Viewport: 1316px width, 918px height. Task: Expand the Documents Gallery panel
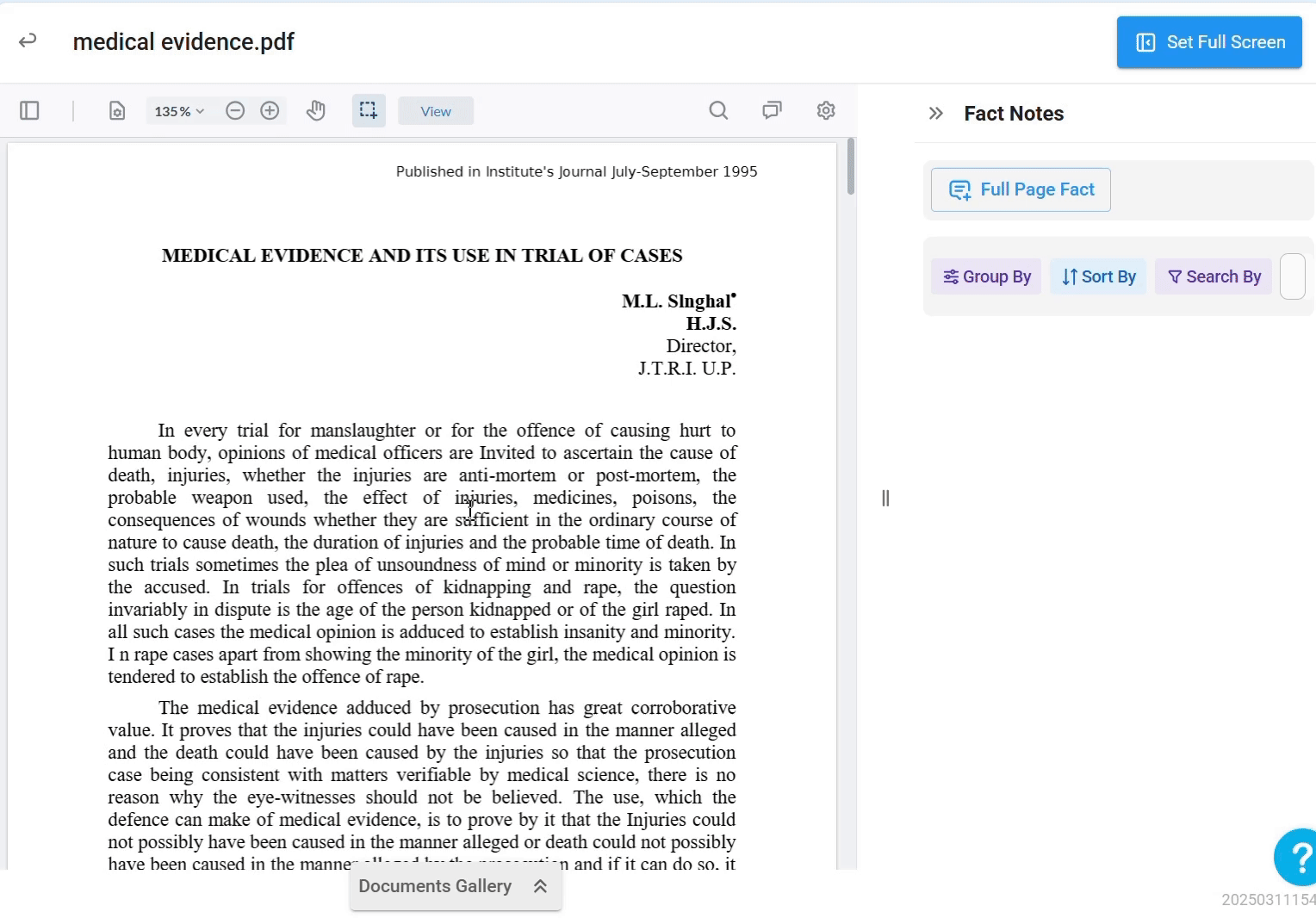pos(456,887)
